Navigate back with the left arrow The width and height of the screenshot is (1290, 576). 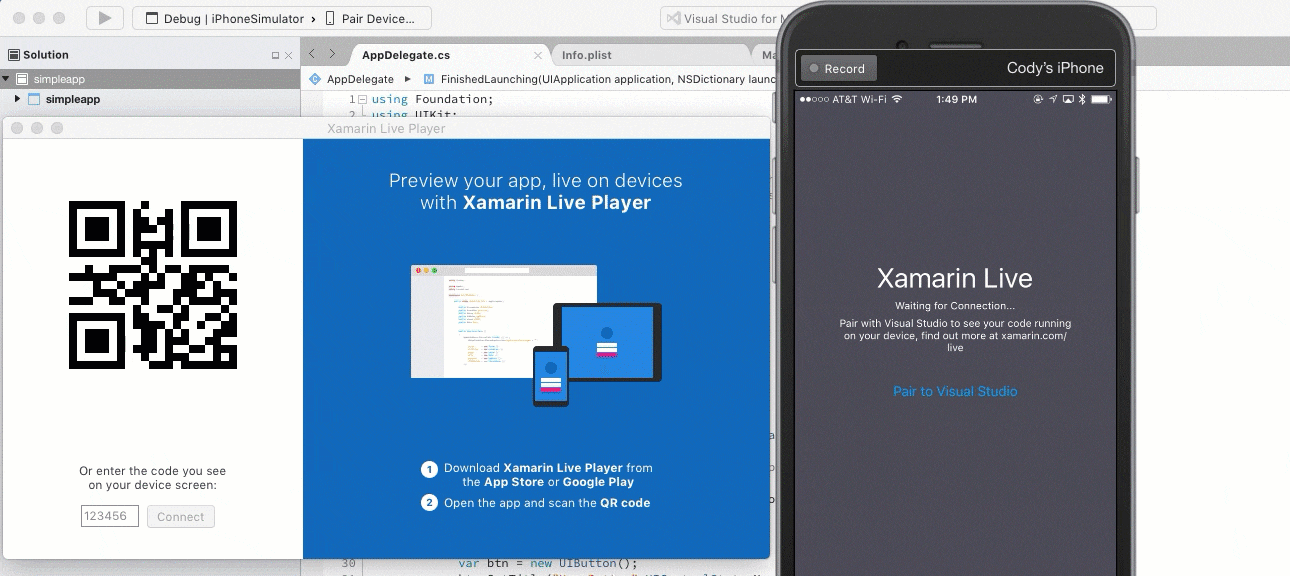tap(312, 55)
